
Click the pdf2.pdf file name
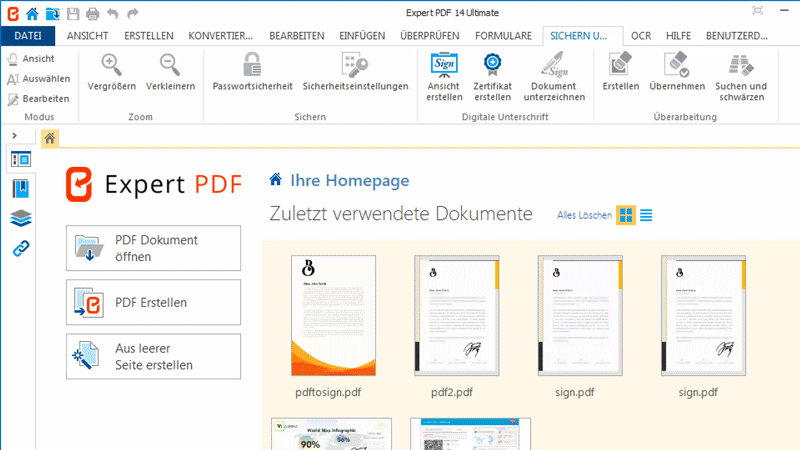(x=452, y=392)
